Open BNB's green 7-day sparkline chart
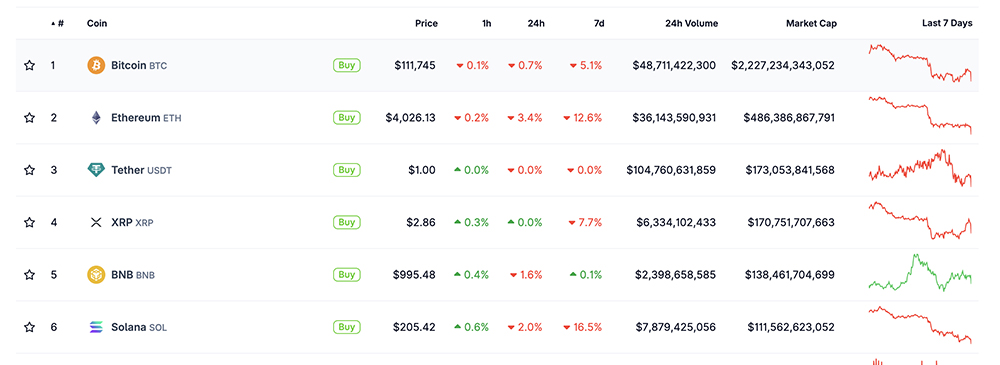 [x=920, y=272]
